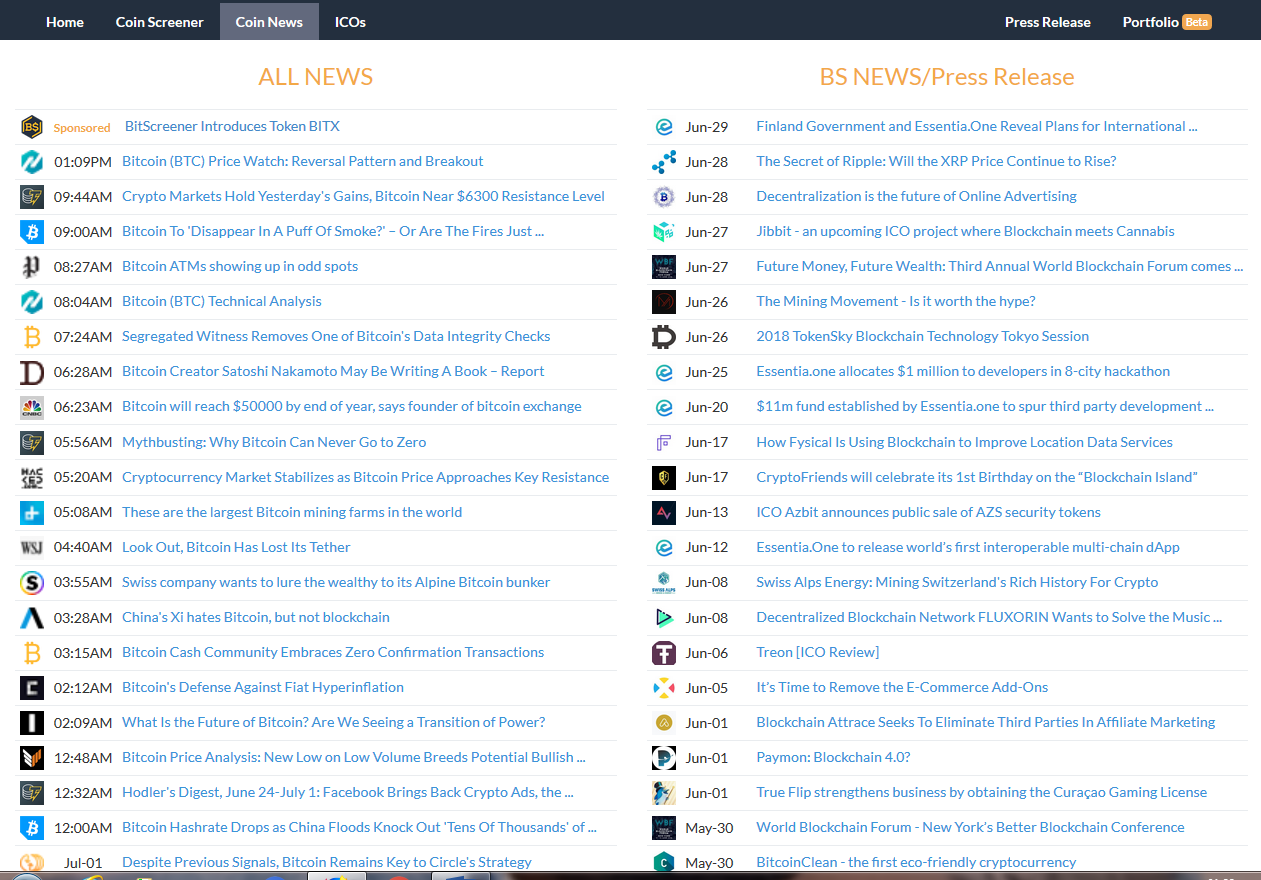The width and height of the screenshot is (1261, 880).
Task: Click icon beside 'Cryptocurrency Market Stabilizes' headline
Action: tap(32, 478)
